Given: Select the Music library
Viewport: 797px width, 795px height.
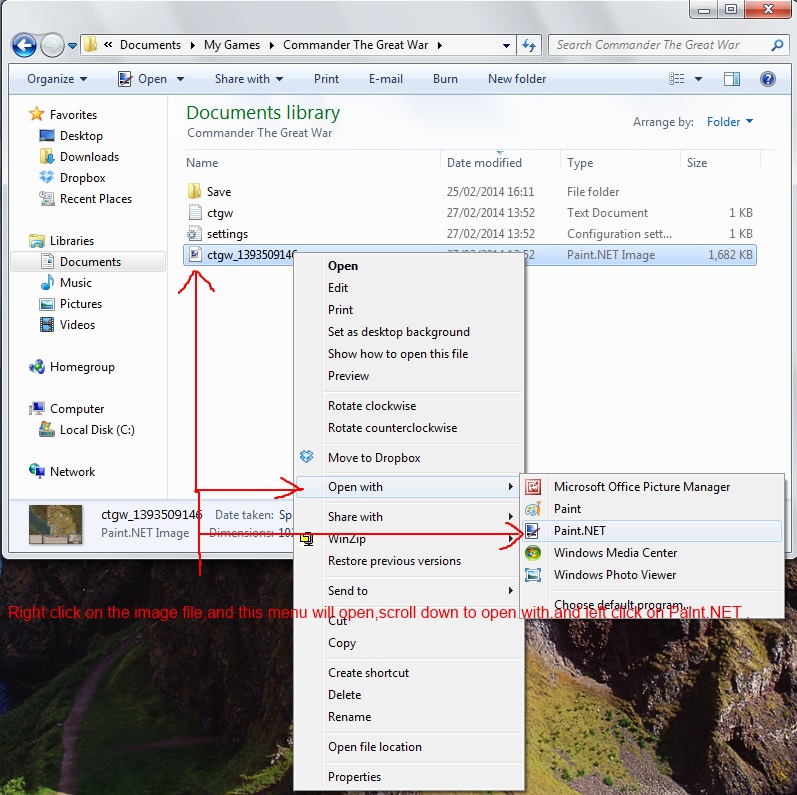Looking at the screenshot, I should click(x=76, y=283).
